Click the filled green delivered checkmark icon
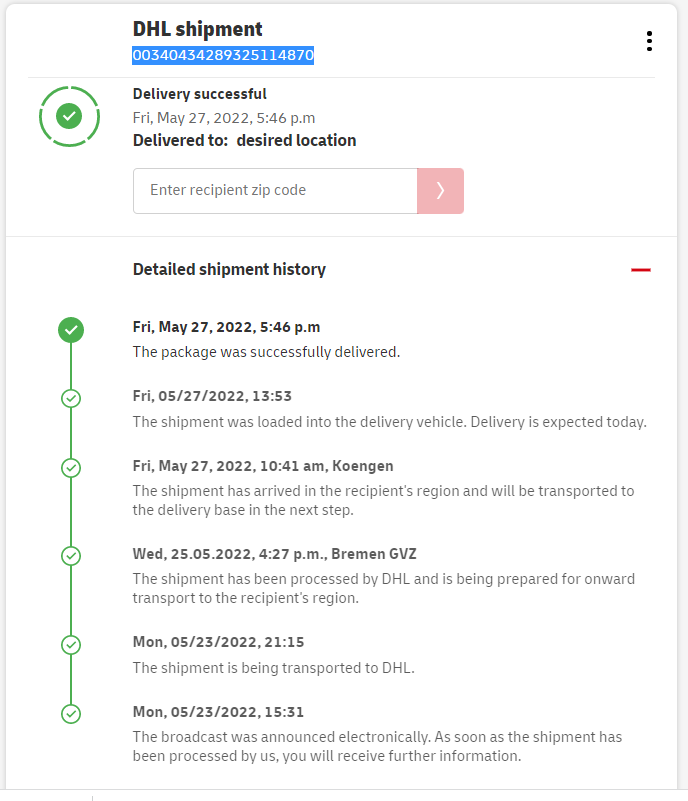This screenshot has width=688, height=801. point(71,329)
